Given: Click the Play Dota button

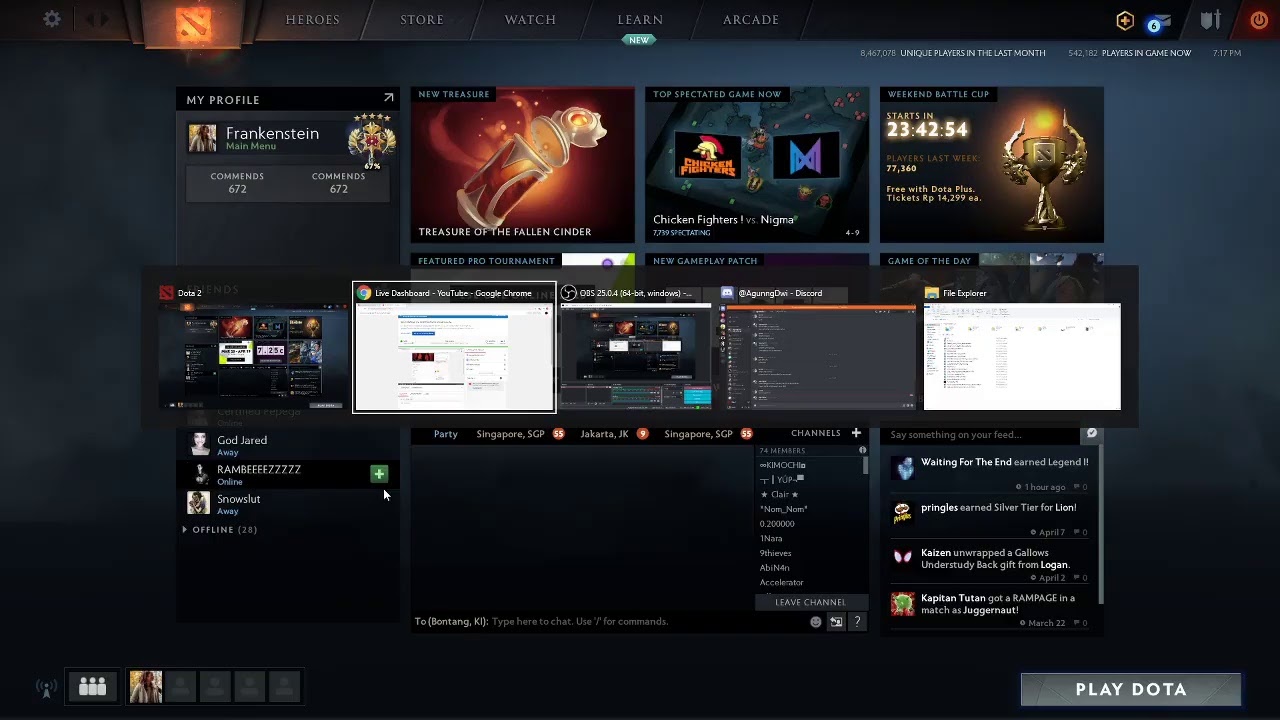Looking at the screenshot, I should pyautogui.click(x=1131, y=690).
